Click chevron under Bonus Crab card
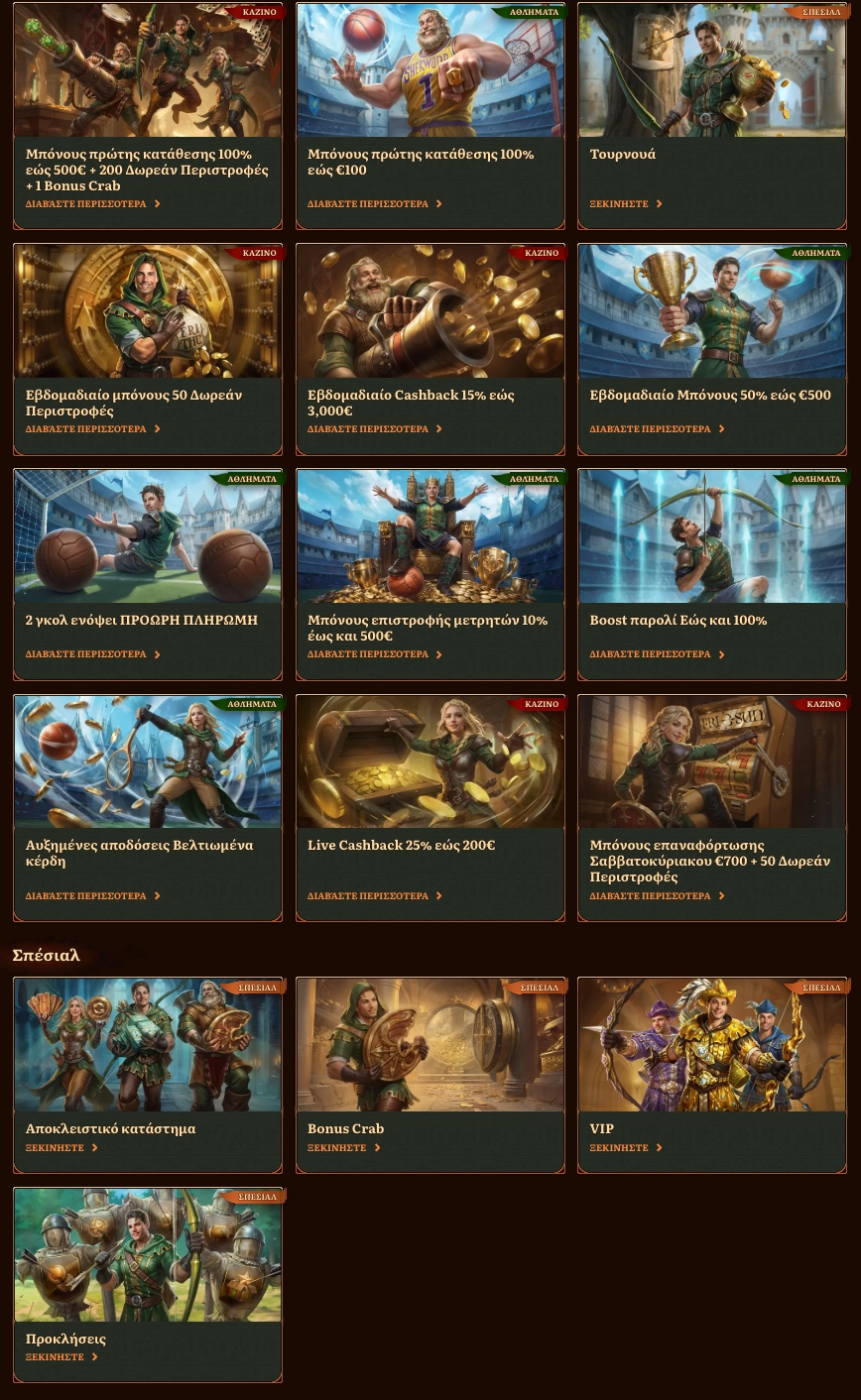 click(377, 1148)
